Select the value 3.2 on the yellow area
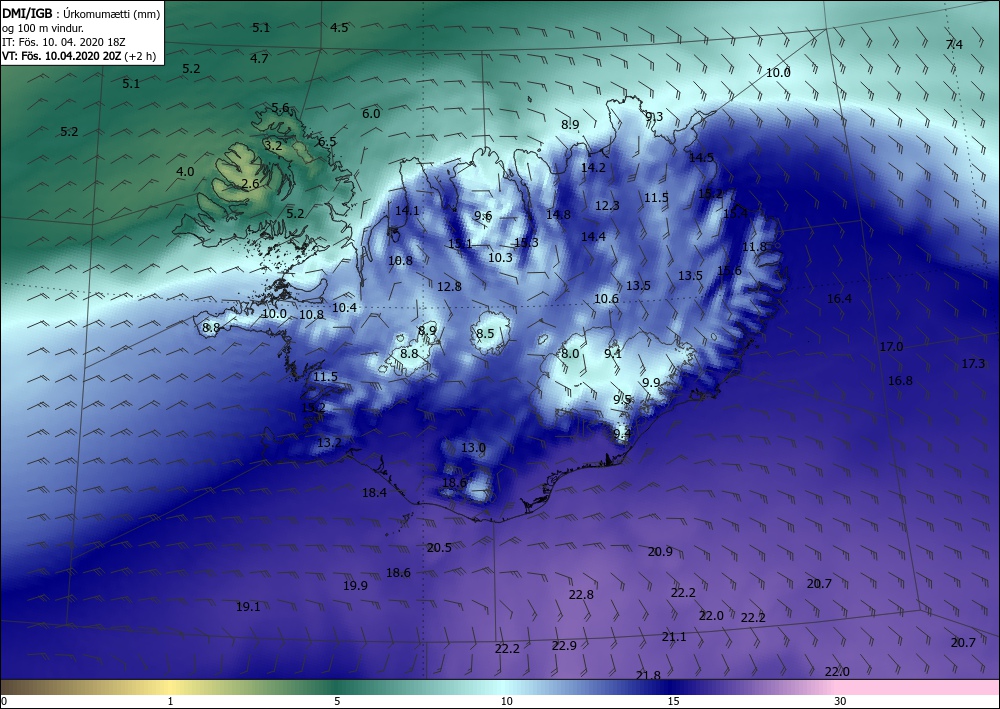This screenshot has width=1000, height=709. click(273, 145)
